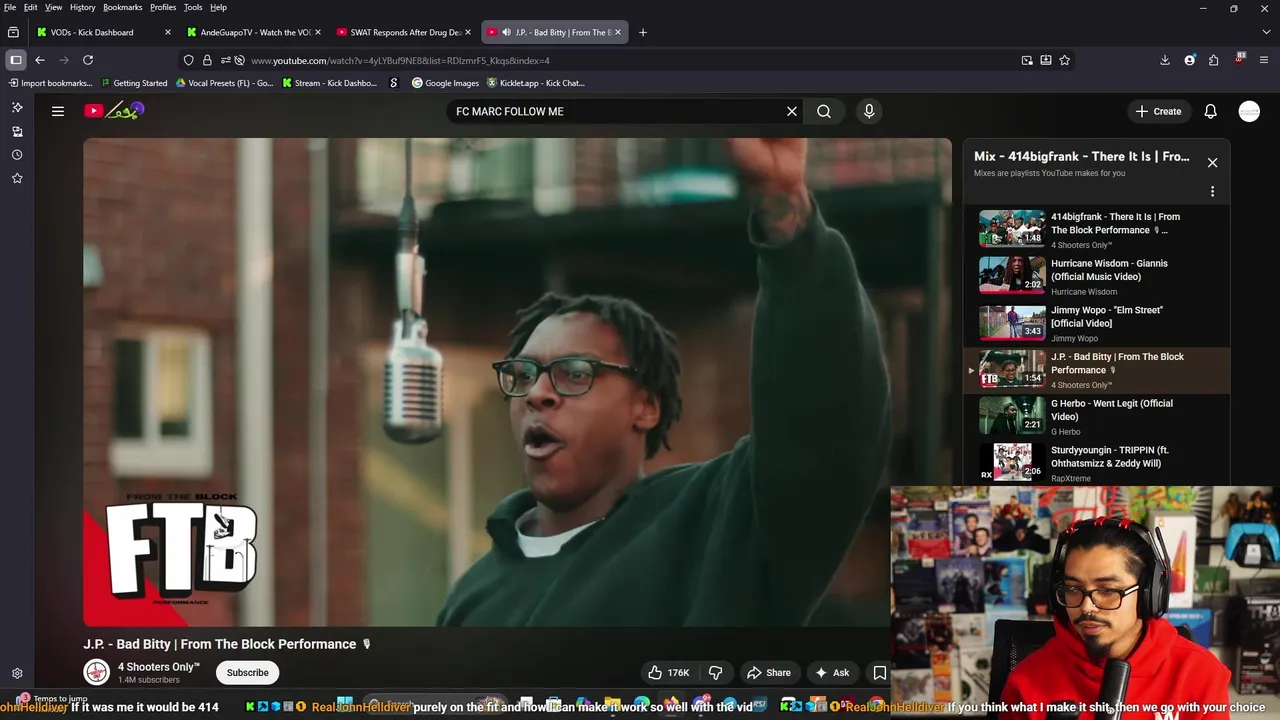Open Vocal Presets (FL) bookmark
The height and width of the screenshot is (720, 1280).
pyautogui.click(x=224, y=83)
